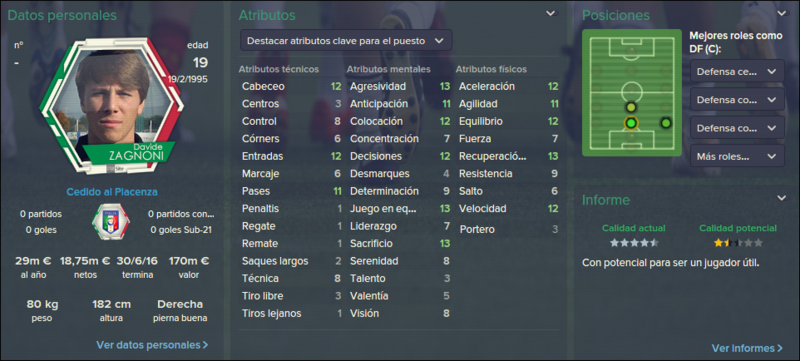This screenshot has width=800, height=361.
Task: Click the Italy national team badge
Action: [x=111, y=222]
